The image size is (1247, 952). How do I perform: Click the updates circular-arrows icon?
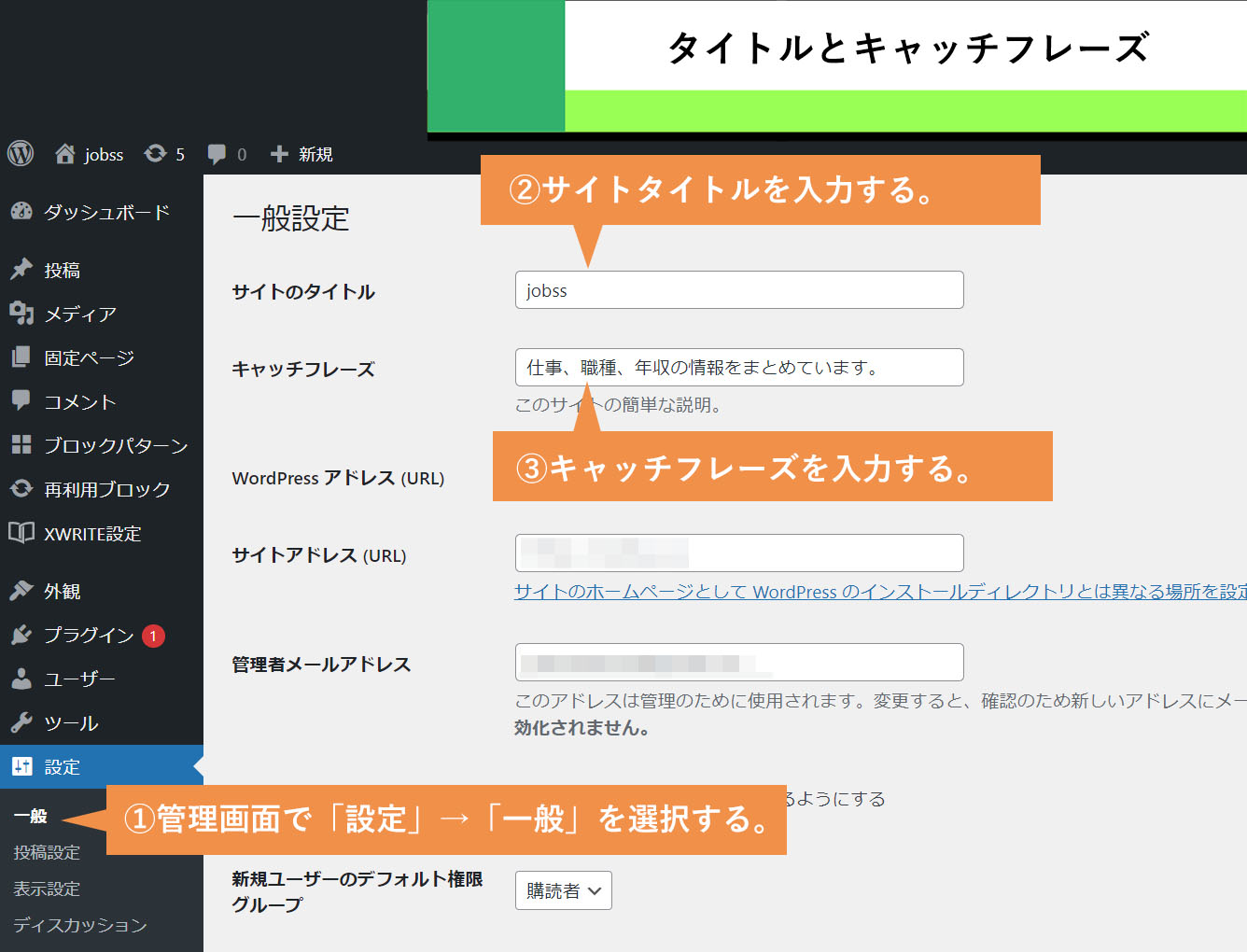tap(155, 153)
